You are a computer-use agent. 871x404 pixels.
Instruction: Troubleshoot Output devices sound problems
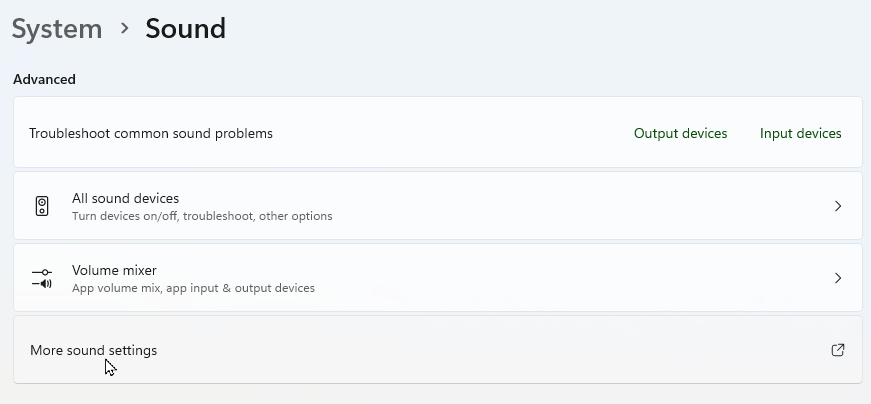[x=680, y=133]
